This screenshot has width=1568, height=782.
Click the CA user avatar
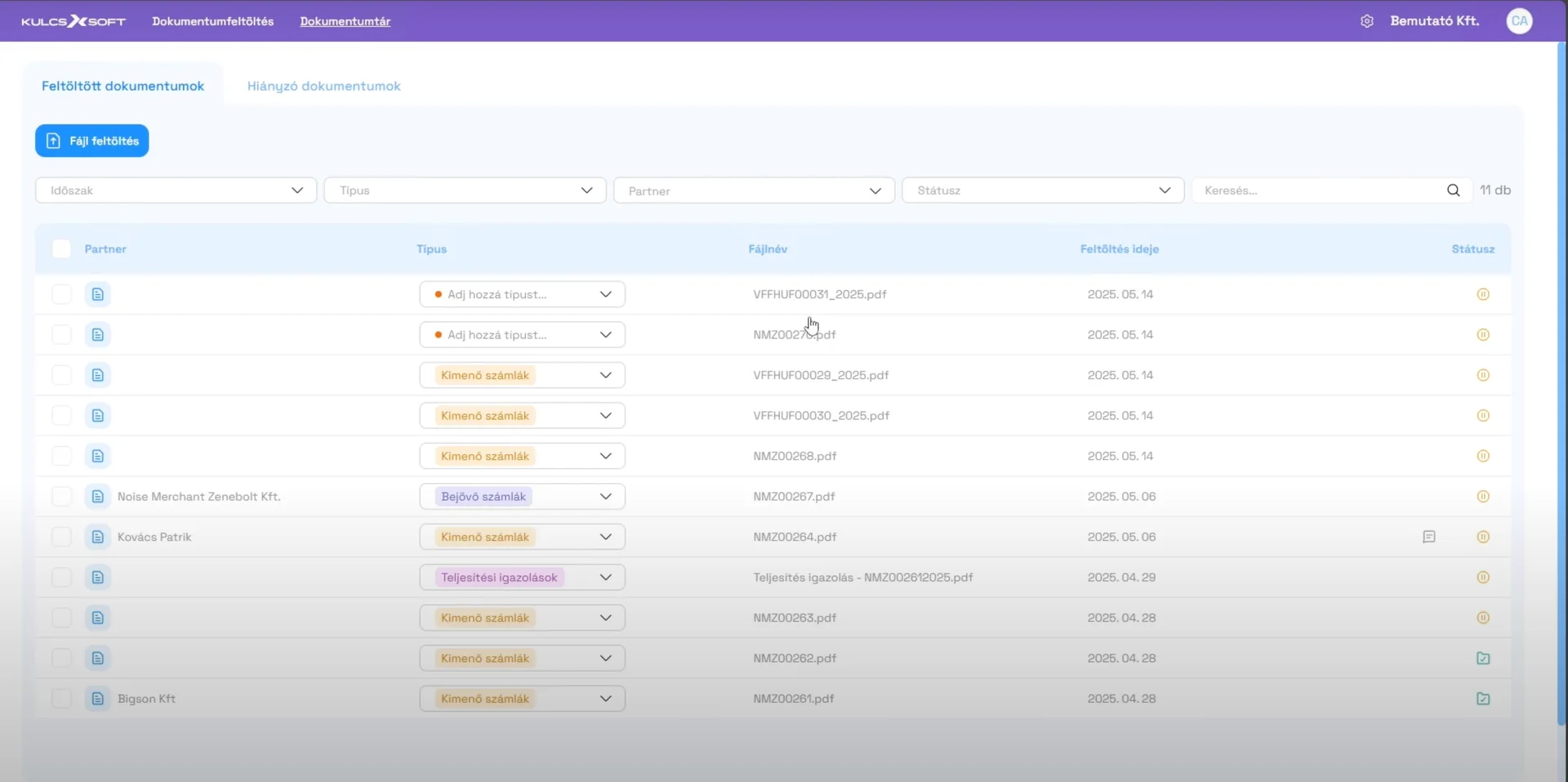(1519, 21)
